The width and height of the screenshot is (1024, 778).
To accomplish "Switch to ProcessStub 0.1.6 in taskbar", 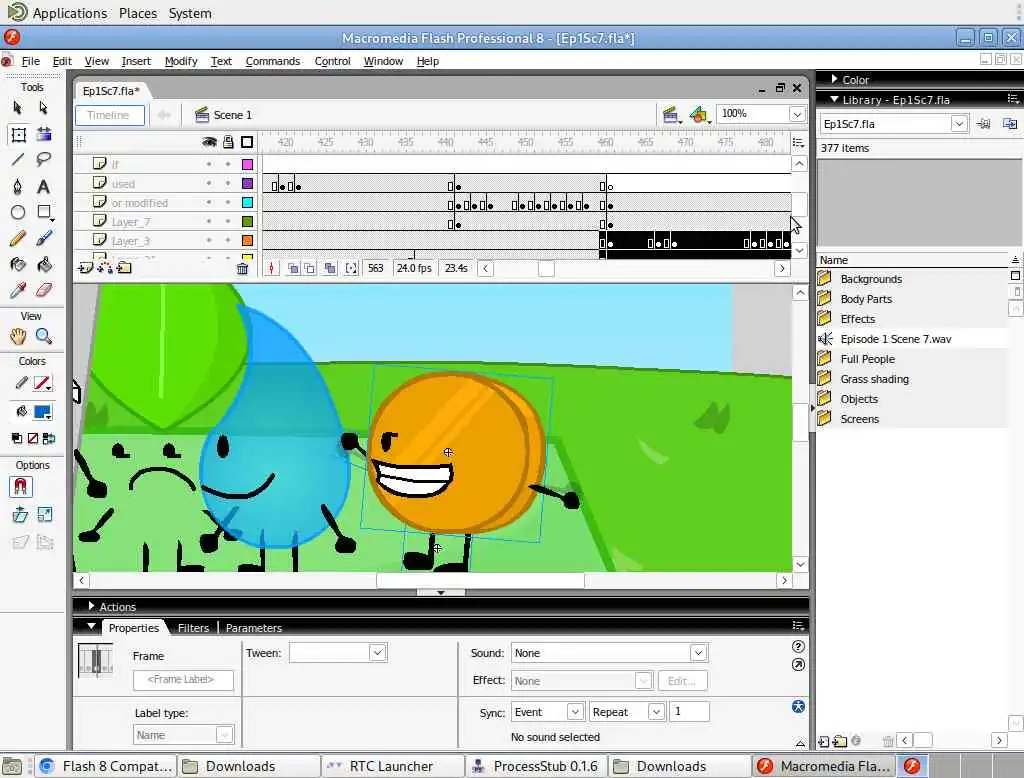I will tap(536, 766).
